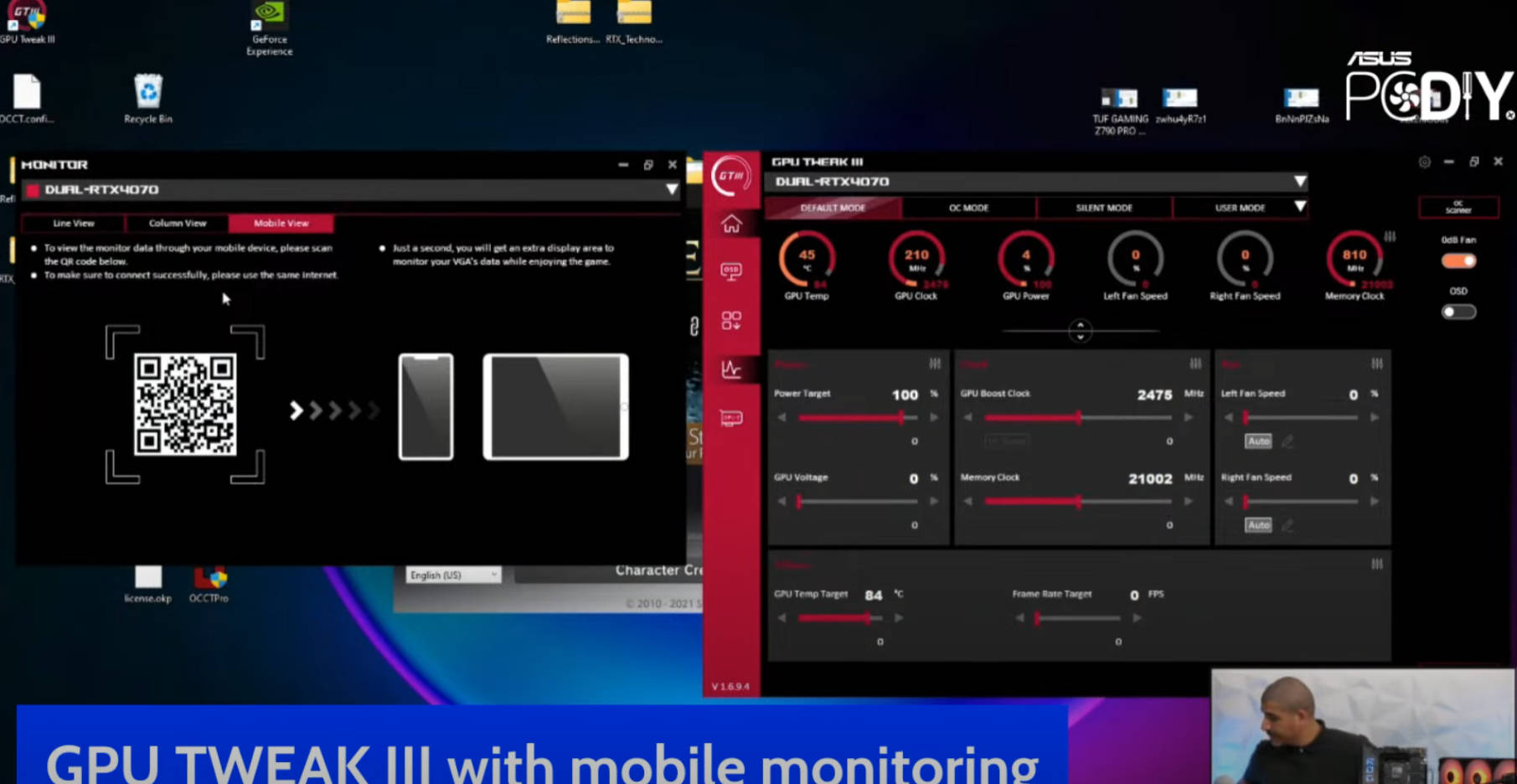1517x784 pixels.
Task: Open the utilities download sidebar icon
Action: [731, 321]
